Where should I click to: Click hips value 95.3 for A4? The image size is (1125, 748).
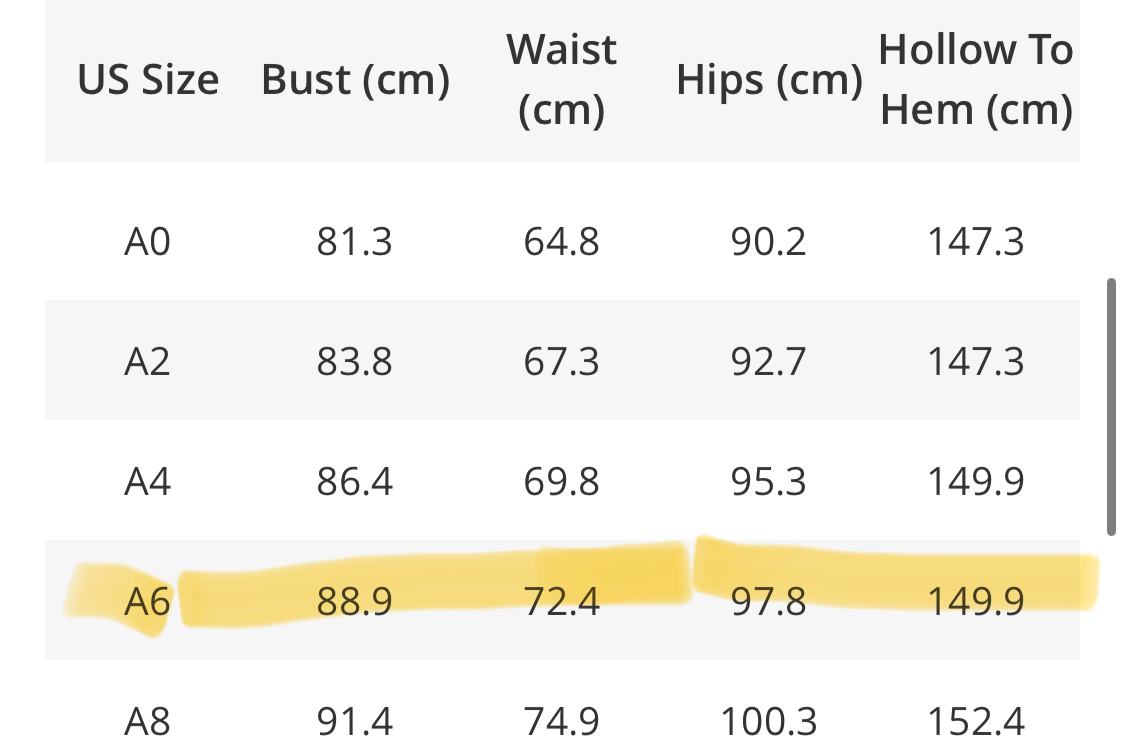[768, 482]
